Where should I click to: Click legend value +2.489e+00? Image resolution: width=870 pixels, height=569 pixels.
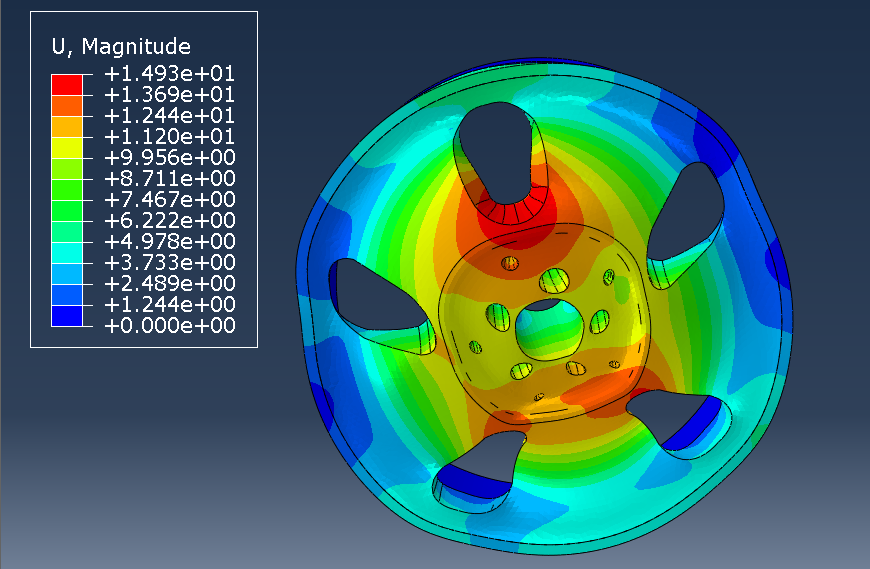(x=170, y=283)
